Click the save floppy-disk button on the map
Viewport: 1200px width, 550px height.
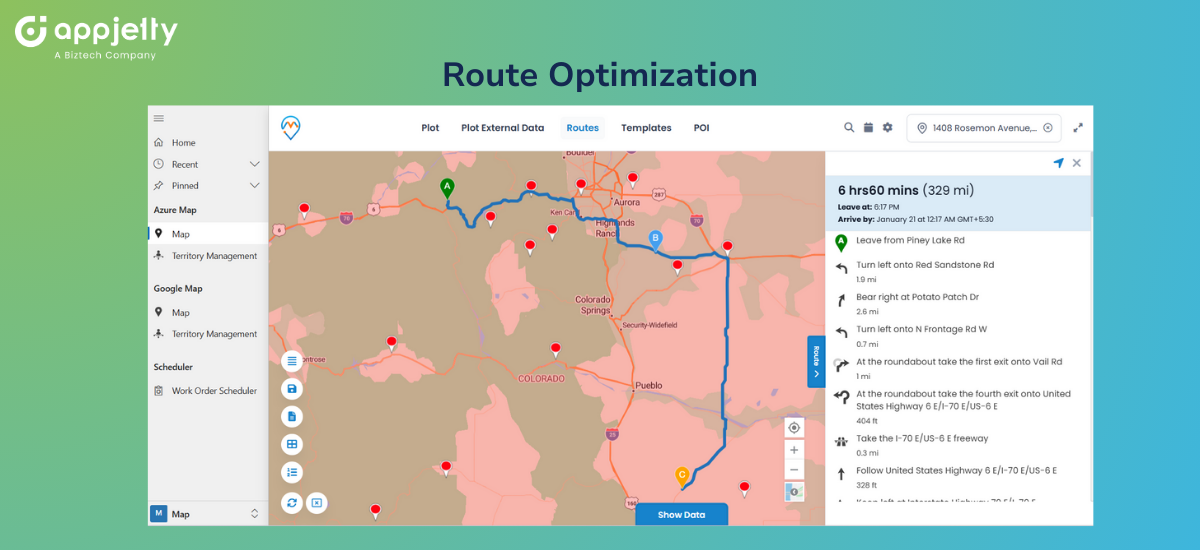[x=292, y=389]
